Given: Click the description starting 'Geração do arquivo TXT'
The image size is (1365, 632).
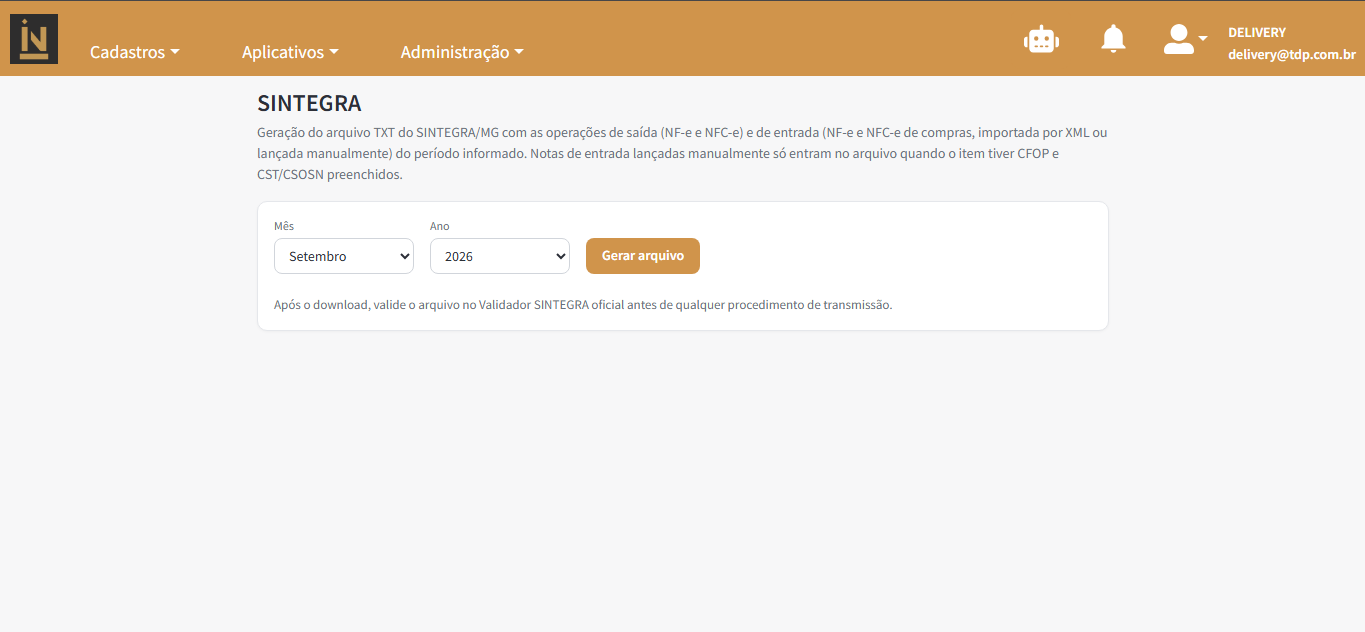Looking at the screenshot, I should (682, 153).
